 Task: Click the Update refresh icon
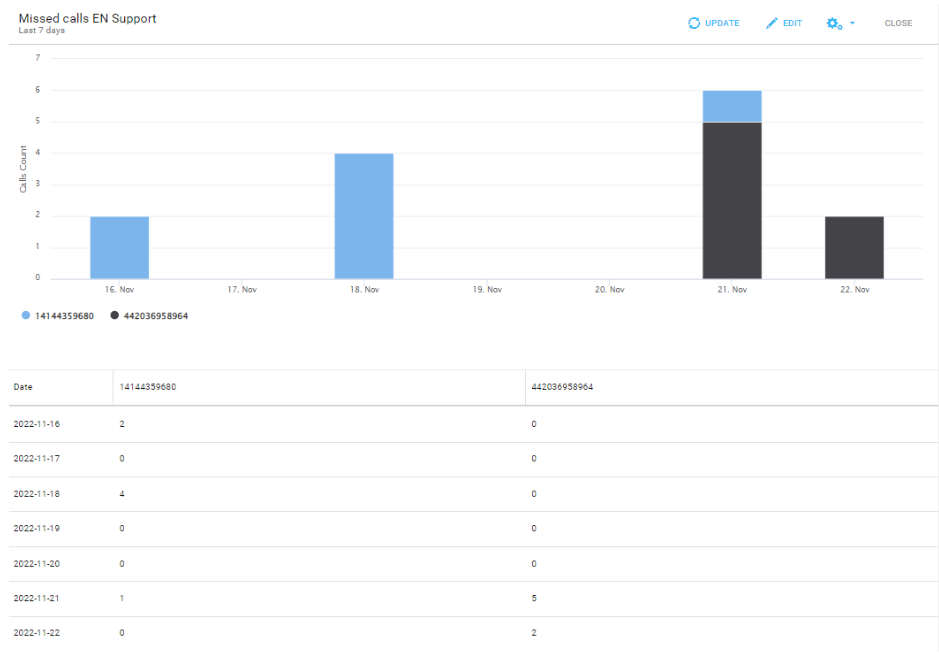tap(694, 23)
